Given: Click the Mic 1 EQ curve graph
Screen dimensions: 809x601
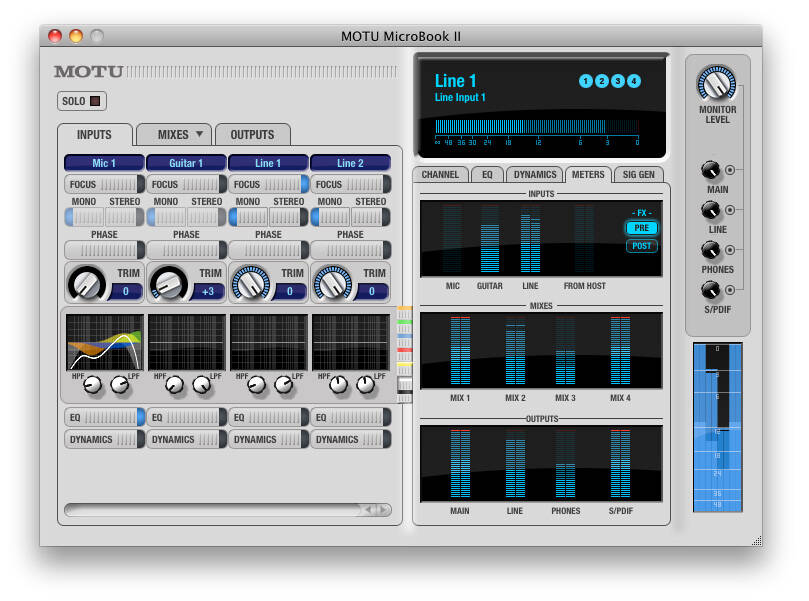Looking at the screenshot, I should click(x=105, y=342).
